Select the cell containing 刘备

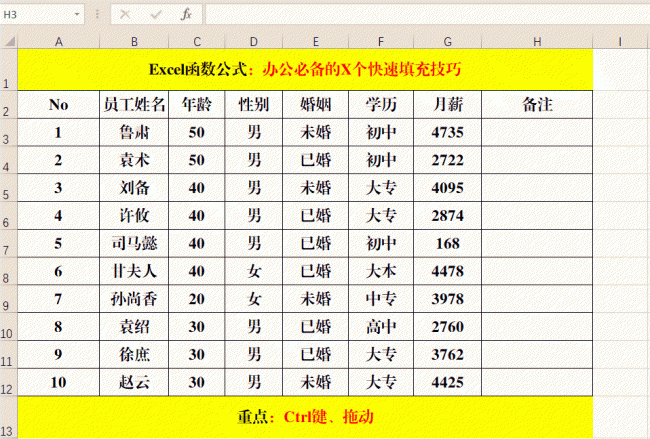coord(134,188)
